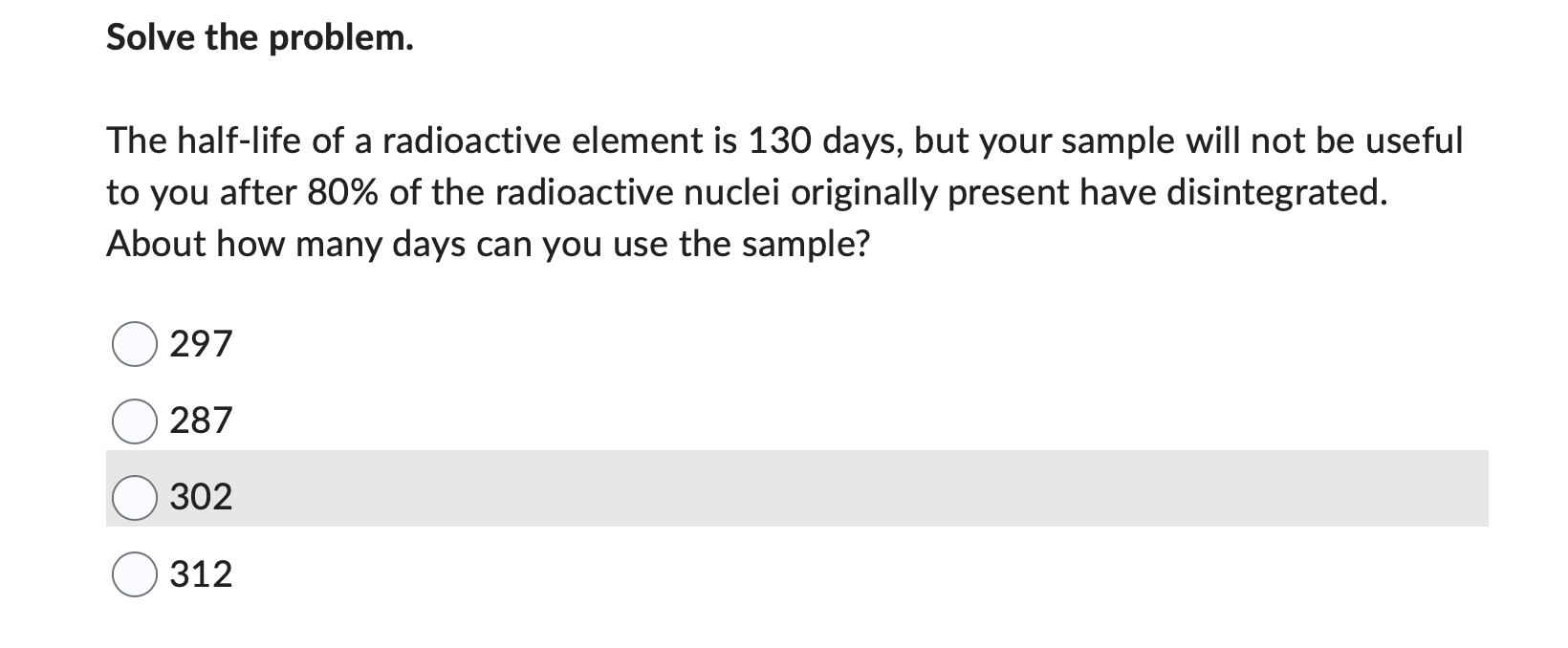This screenshot has width=1568, height=648.
Task: Click the answer label 297
Action: pyautogui.click(x=201, y=344)
